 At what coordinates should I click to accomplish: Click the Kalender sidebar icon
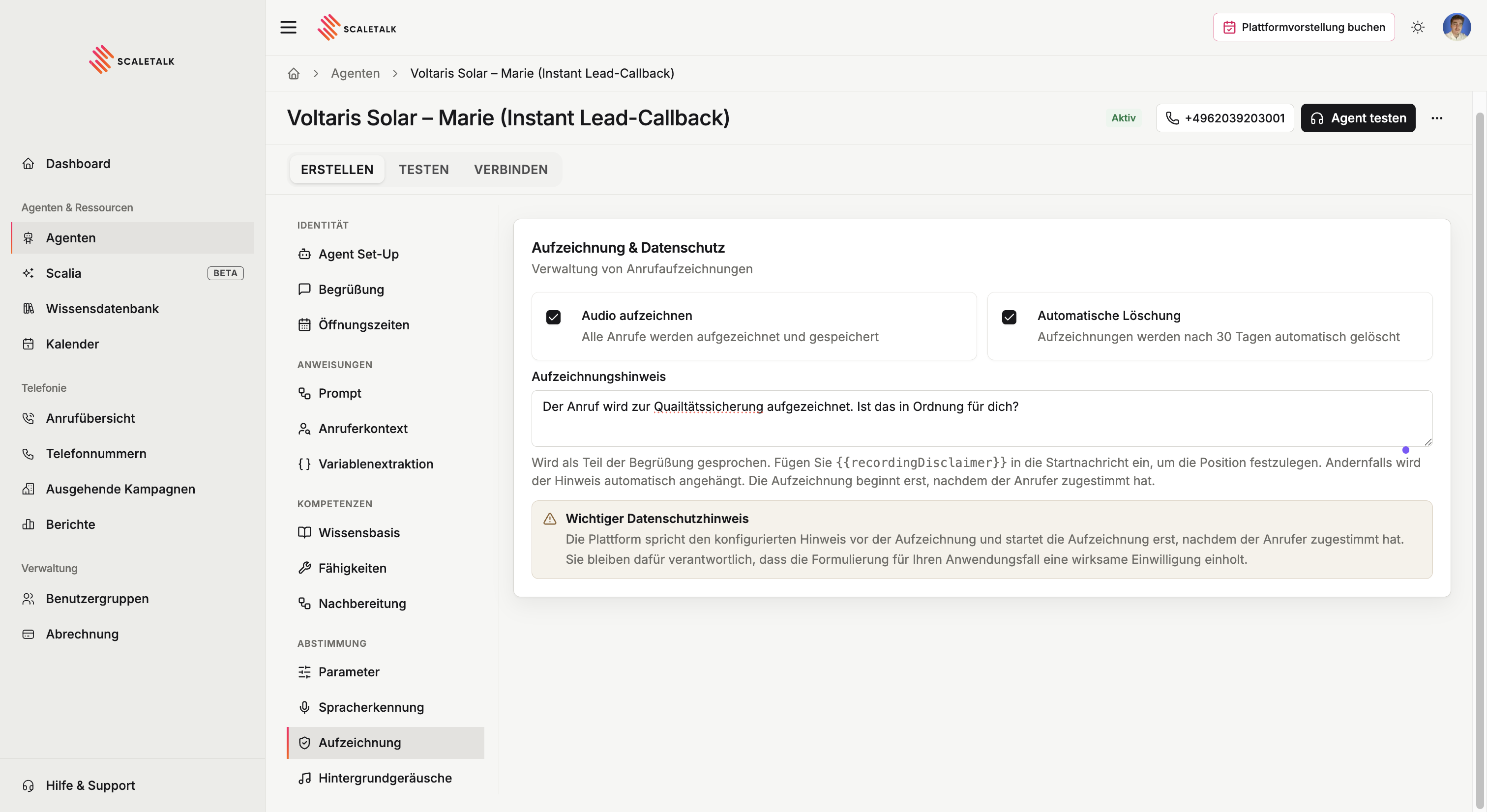pos(29,344)
